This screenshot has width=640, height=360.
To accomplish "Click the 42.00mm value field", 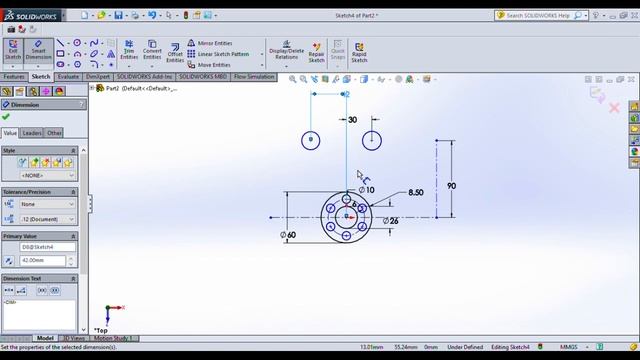I will coord(42,260).
